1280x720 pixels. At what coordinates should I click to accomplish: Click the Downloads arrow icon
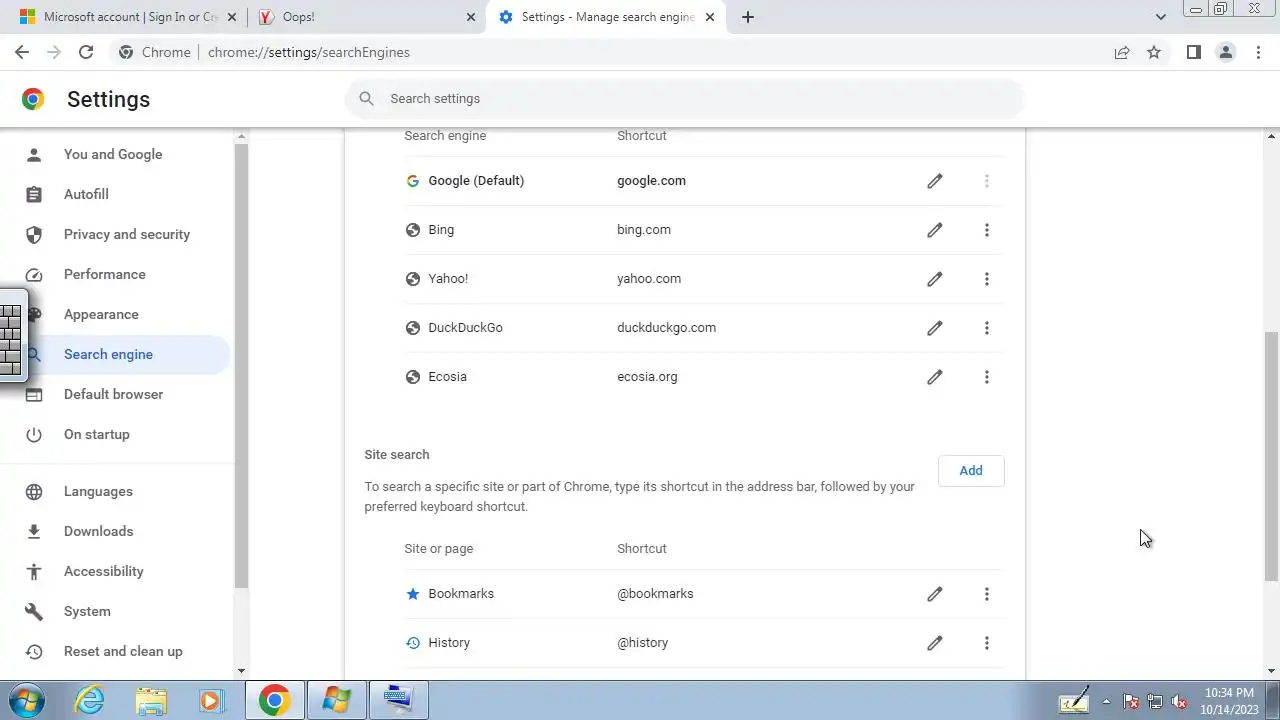(x=34, y=531)
